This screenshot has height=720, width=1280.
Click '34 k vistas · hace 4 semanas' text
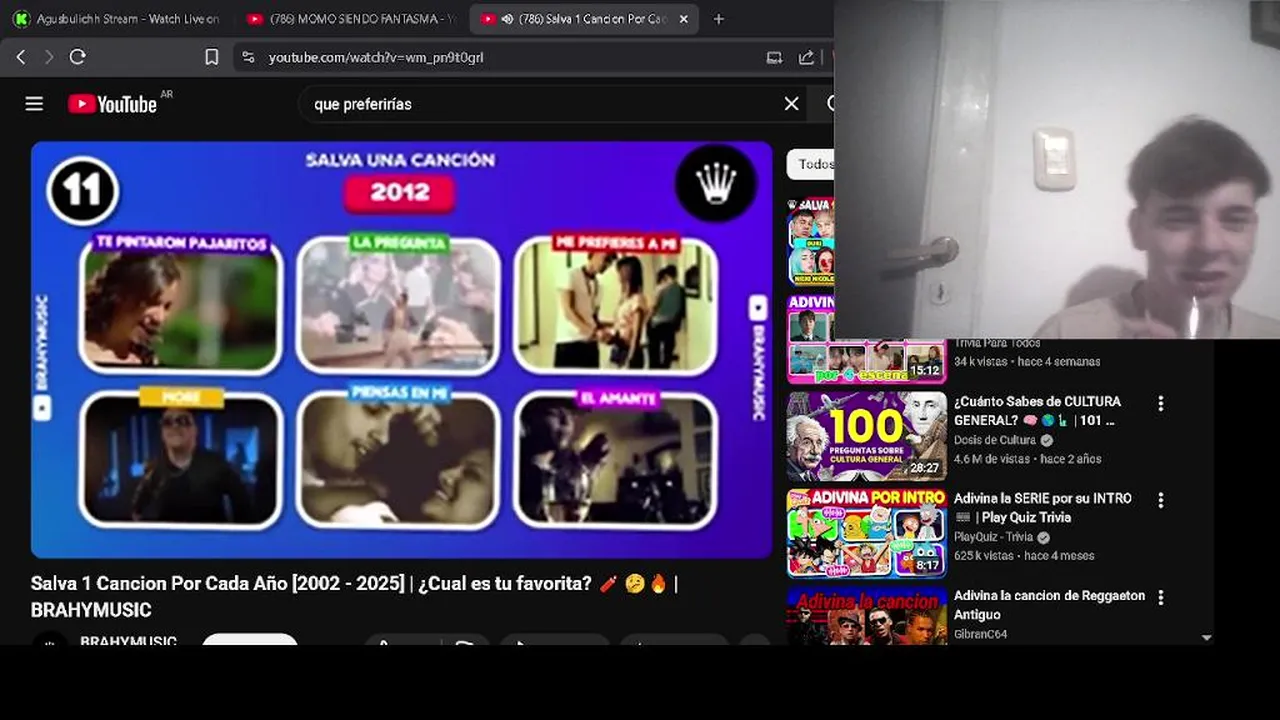pyautogui.click(x=1027, y=362)
